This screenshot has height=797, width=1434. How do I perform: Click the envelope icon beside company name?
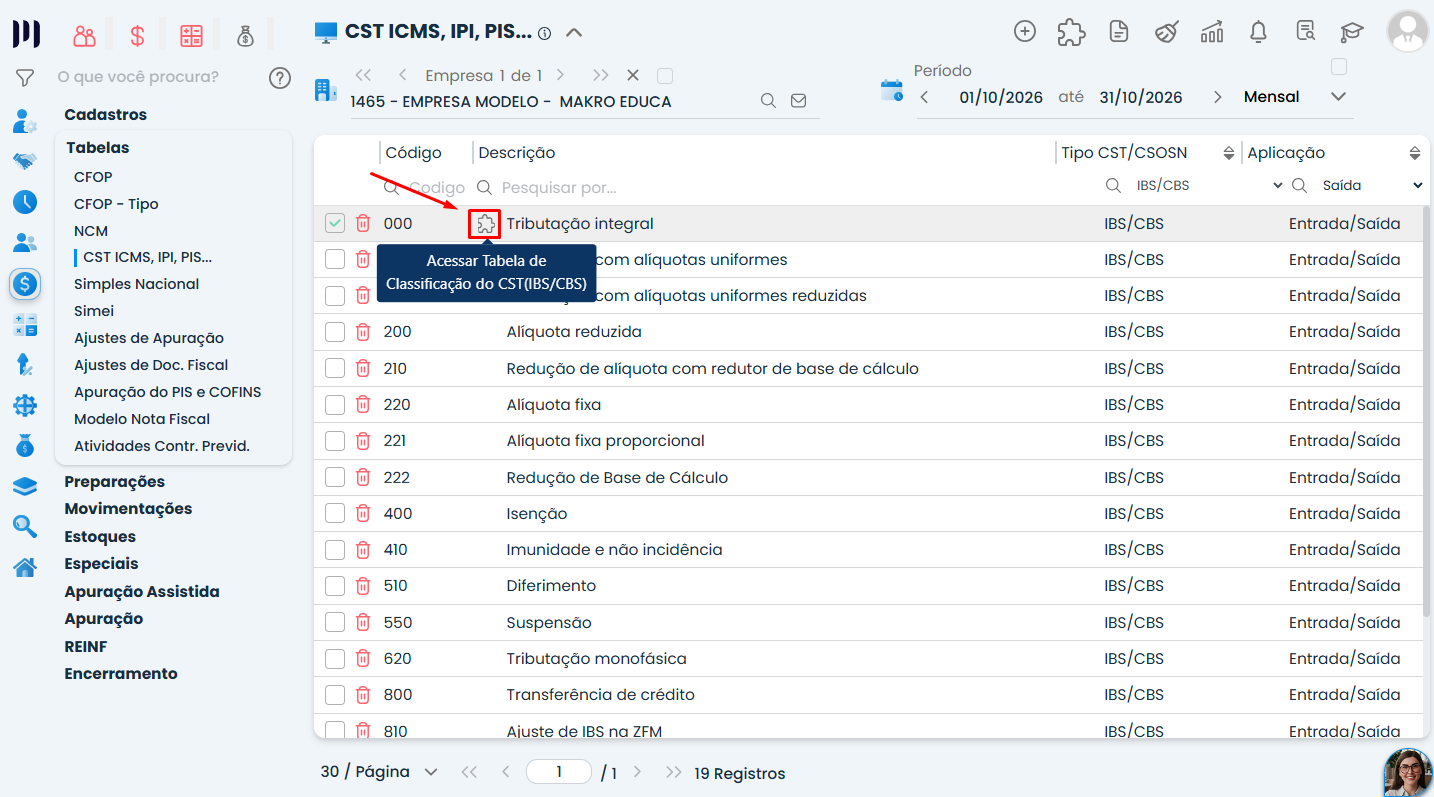tap(798, 101)
